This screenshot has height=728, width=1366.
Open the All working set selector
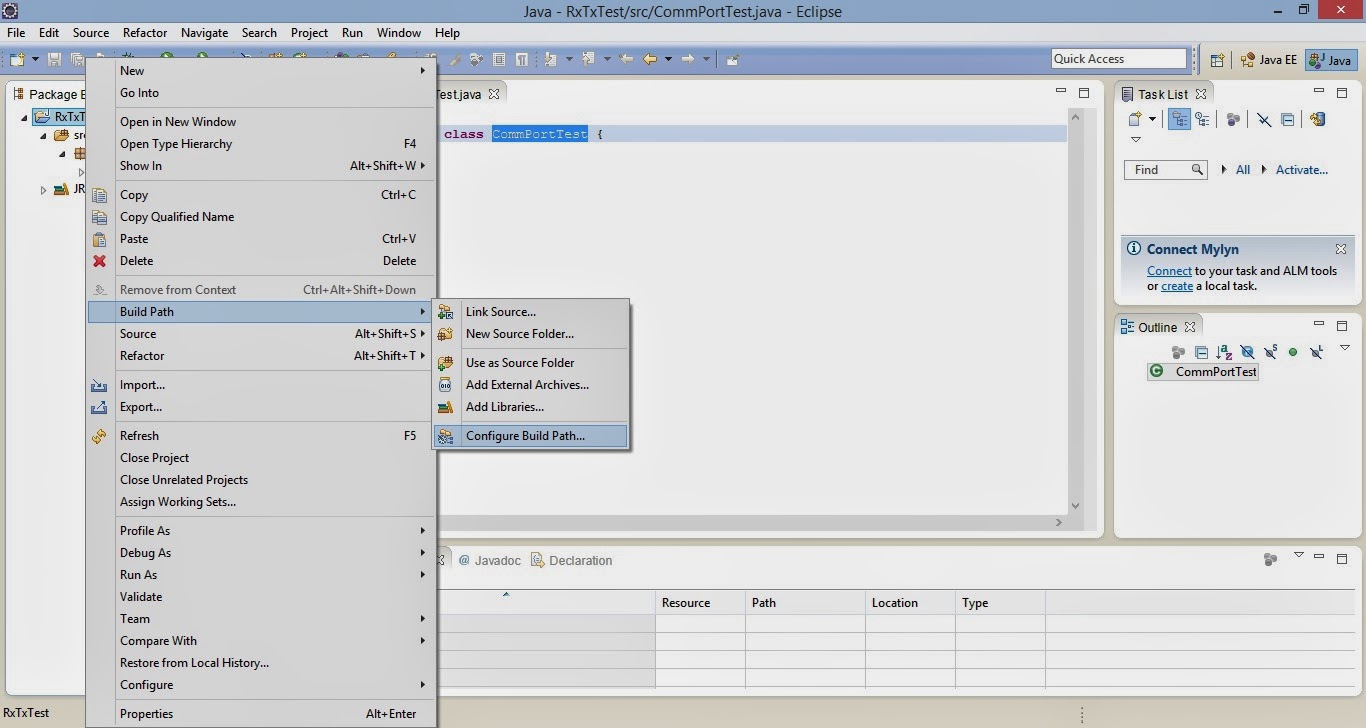coord(1243,170)
